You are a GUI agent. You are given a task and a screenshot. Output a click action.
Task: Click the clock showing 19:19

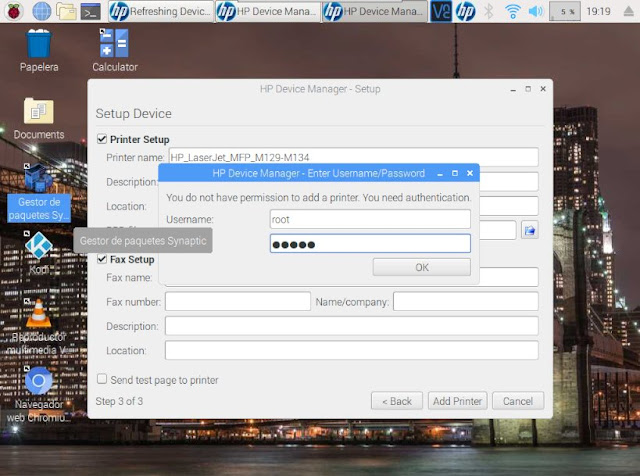pos(598,11)
